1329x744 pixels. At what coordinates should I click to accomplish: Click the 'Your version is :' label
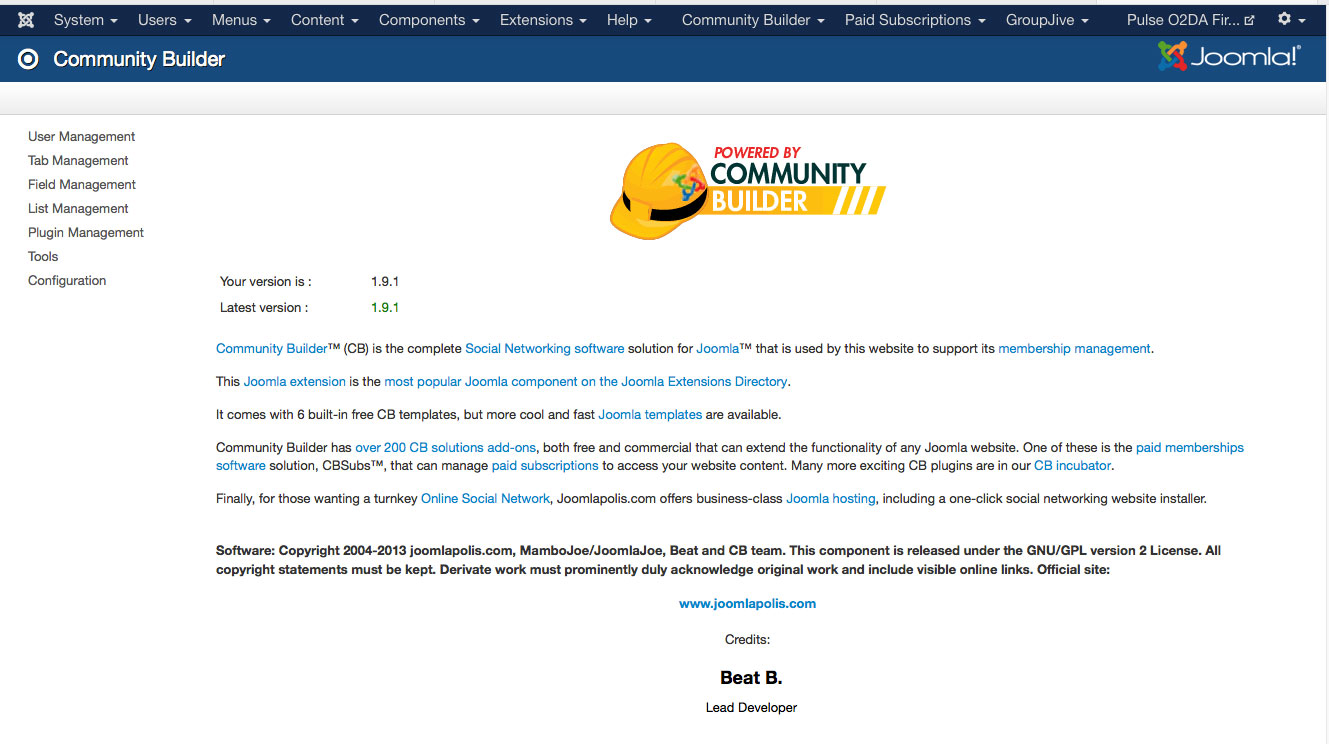pyautogui.click(x=266, y=282)
